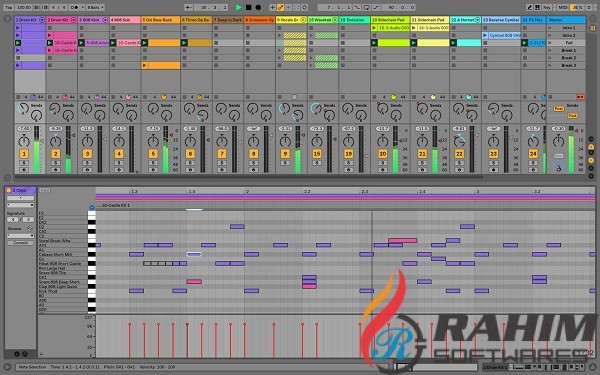
Task: Adjust the Master track pan knob
Action: point(559,141)
